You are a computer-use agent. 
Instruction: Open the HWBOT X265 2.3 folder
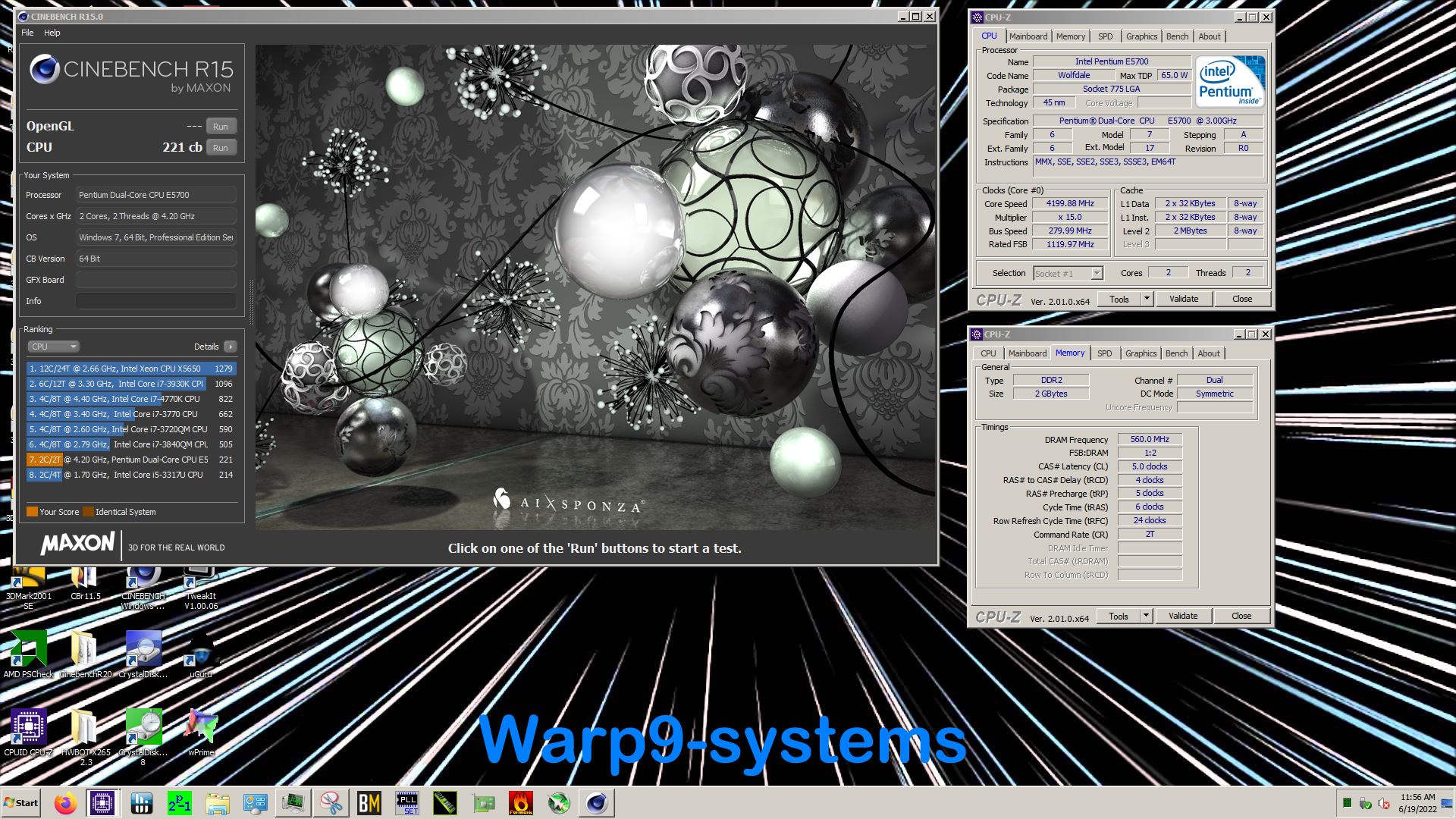[x=85, y=737]
